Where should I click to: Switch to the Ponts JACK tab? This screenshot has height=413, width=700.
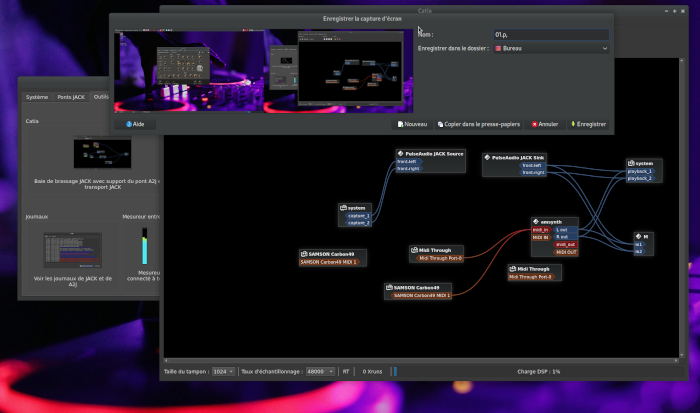tap(71, 97)
